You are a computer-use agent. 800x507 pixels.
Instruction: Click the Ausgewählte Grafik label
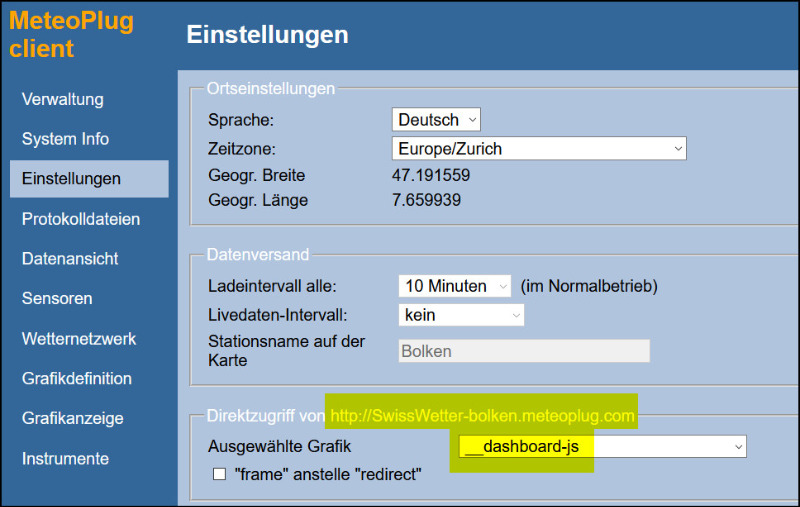[x=280, y=446]
